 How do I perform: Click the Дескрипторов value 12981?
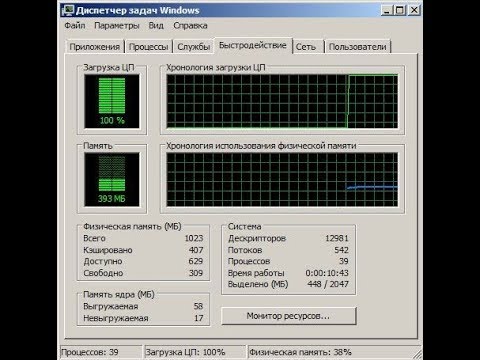pyautogui.click(x=337, y=238)
